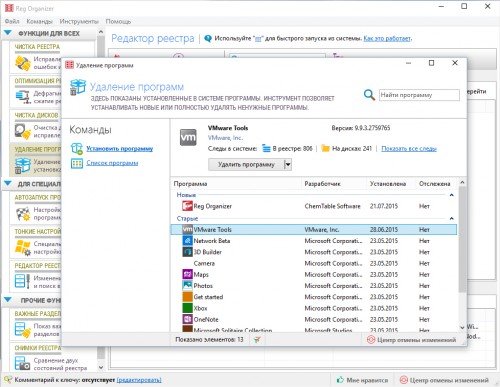
Task: Click the program list icon next to Список программ
Action: tap(77, 163)
